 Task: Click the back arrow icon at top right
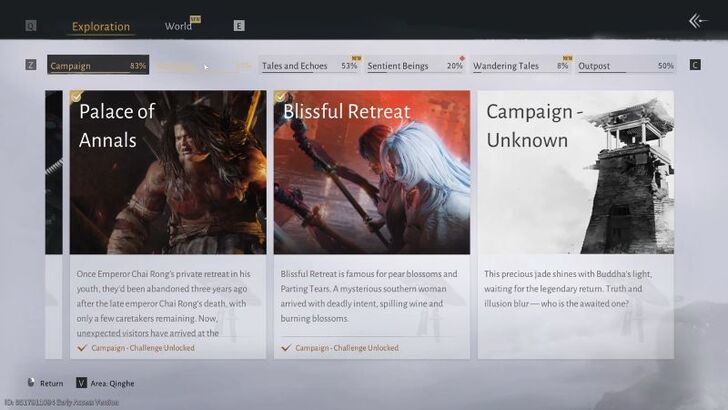[698, 20]
